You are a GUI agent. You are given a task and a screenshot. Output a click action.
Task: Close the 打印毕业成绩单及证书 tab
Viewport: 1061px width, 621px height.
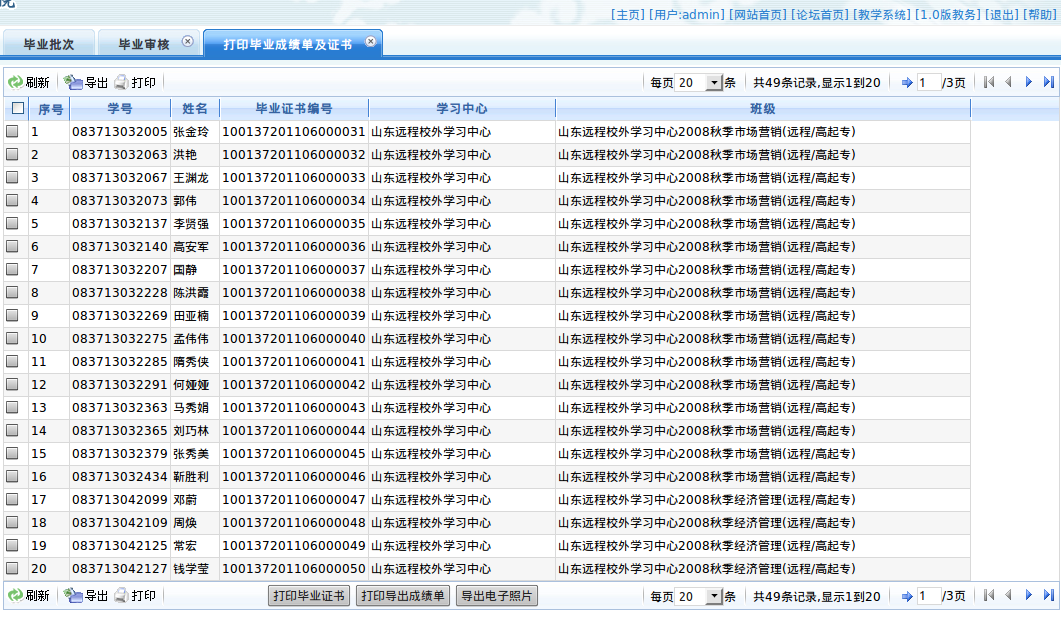tap(370, 42)
